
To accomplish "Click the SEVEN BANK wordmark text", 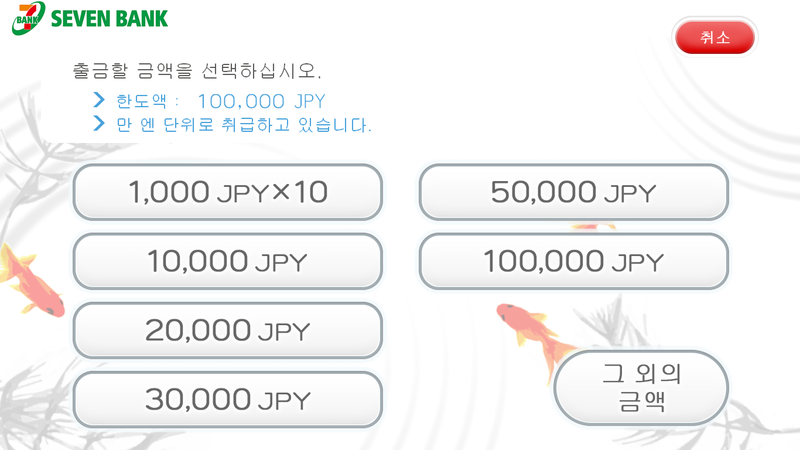I will coord(109,19).
